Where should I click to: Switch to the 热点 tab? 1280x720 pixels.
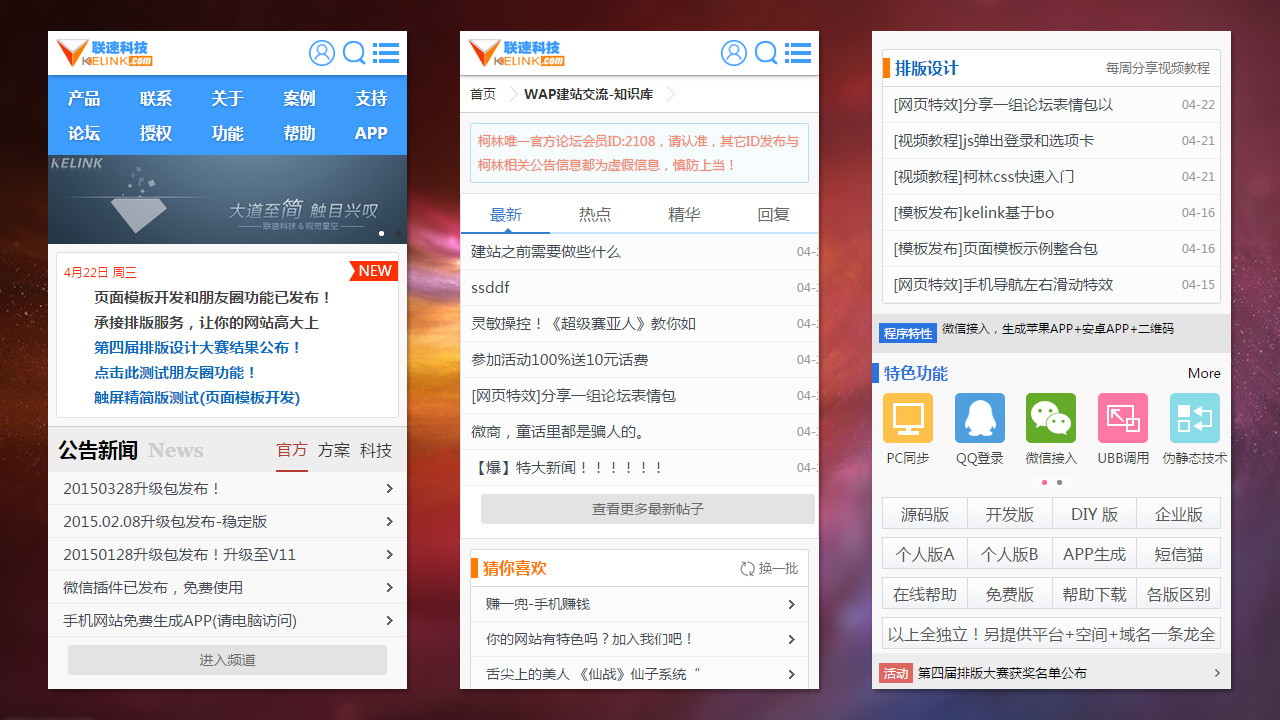tap(595, 214)
